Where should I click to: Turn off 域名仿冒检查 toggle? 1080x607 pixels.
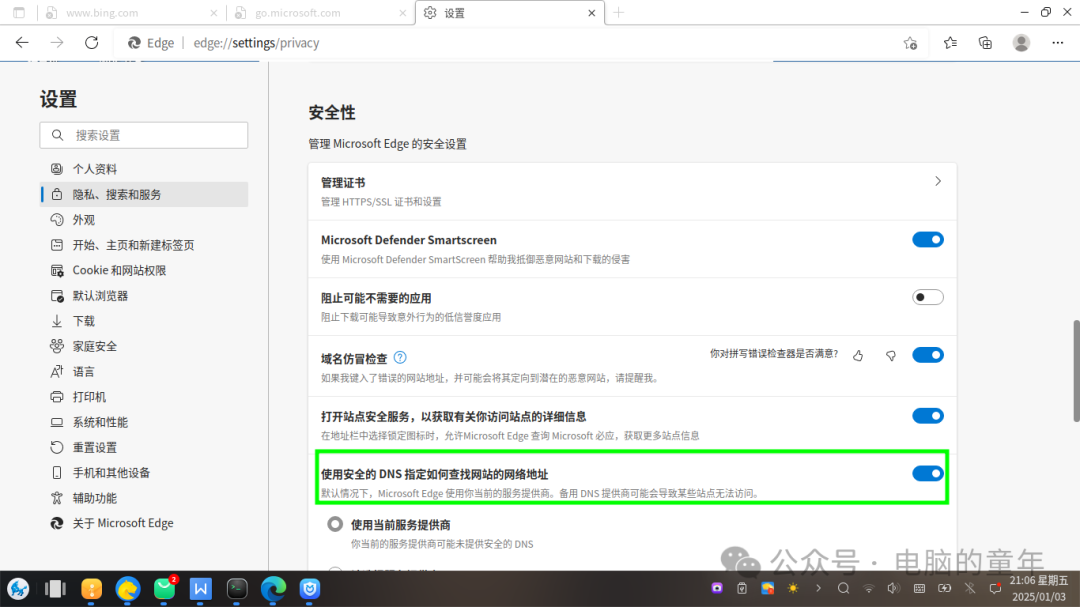pyautogui.click(x=928, y=356)
